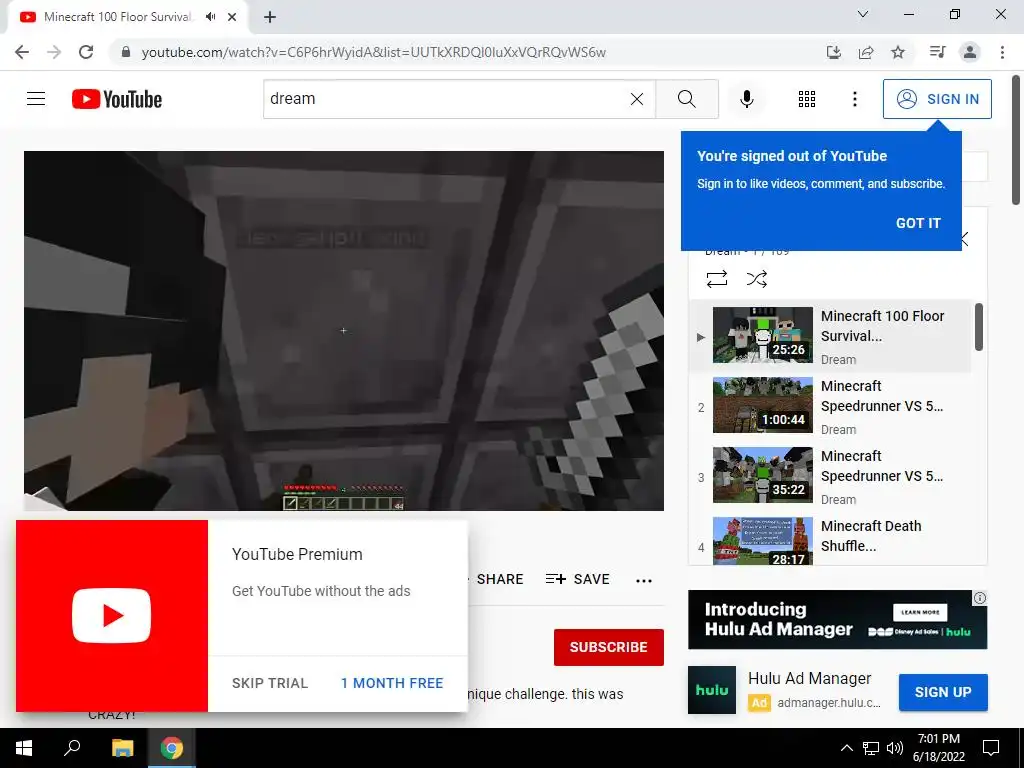
Task: View site security lock info
Action: coord(126,52)
